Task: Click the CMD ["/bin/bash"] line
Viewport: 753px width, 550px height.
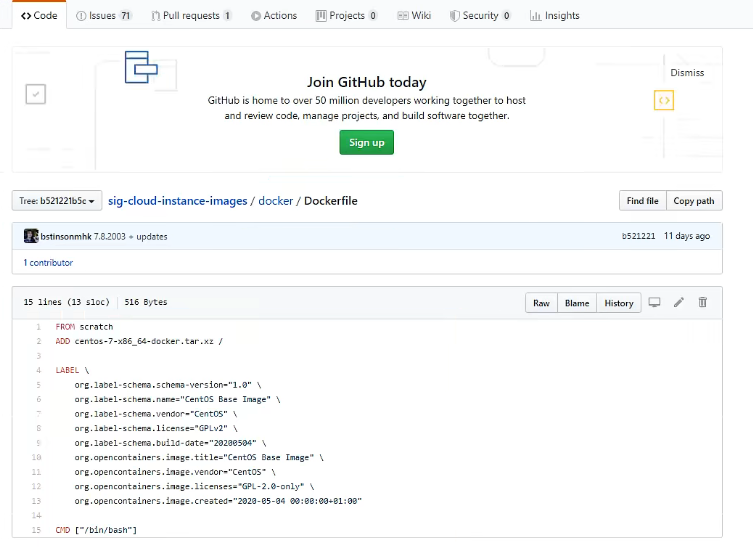Action: pos(96,530)
